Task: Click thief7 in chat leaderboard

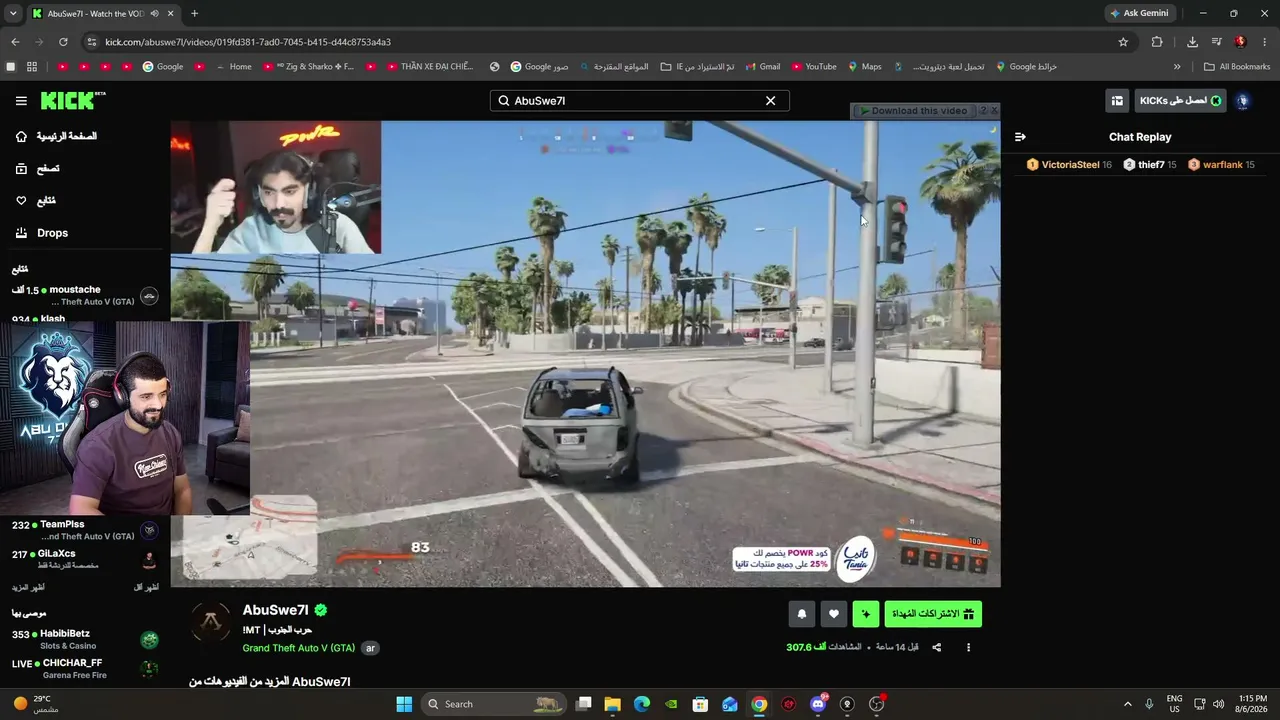Action: [x=1150, y=165]
